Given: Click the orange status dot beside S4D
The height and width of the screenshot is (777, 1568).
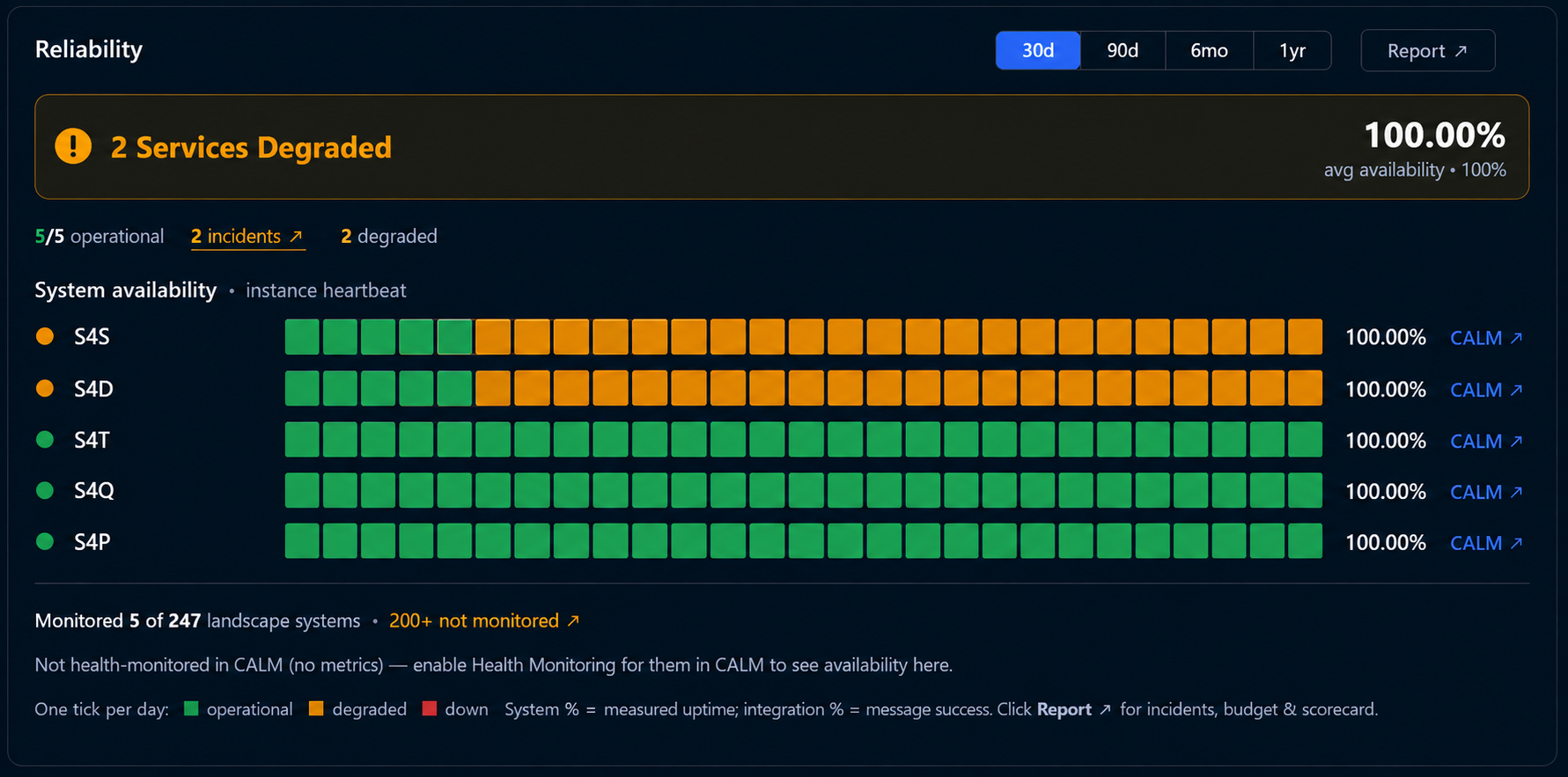Looking at the screenshot, I should [x=45, y=388].
